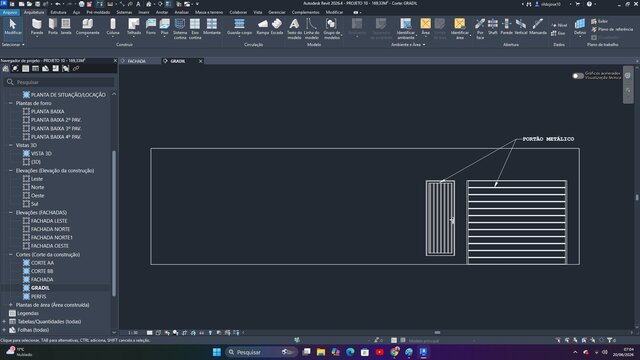Select the Modificar arrow tool
This screenshot has height=360, width=640.
click(13, 27)
